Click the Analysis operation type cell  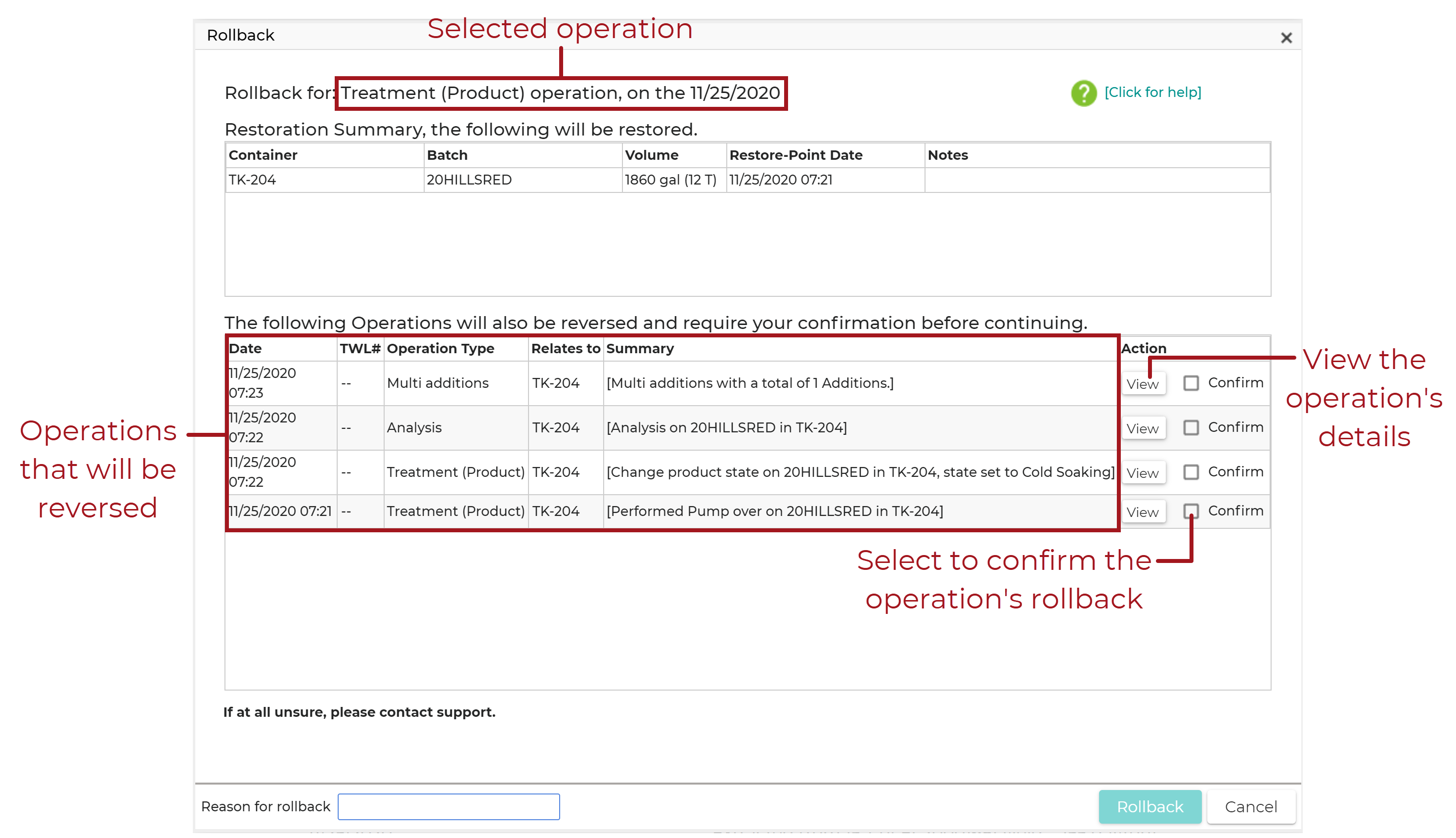point(455,427)
